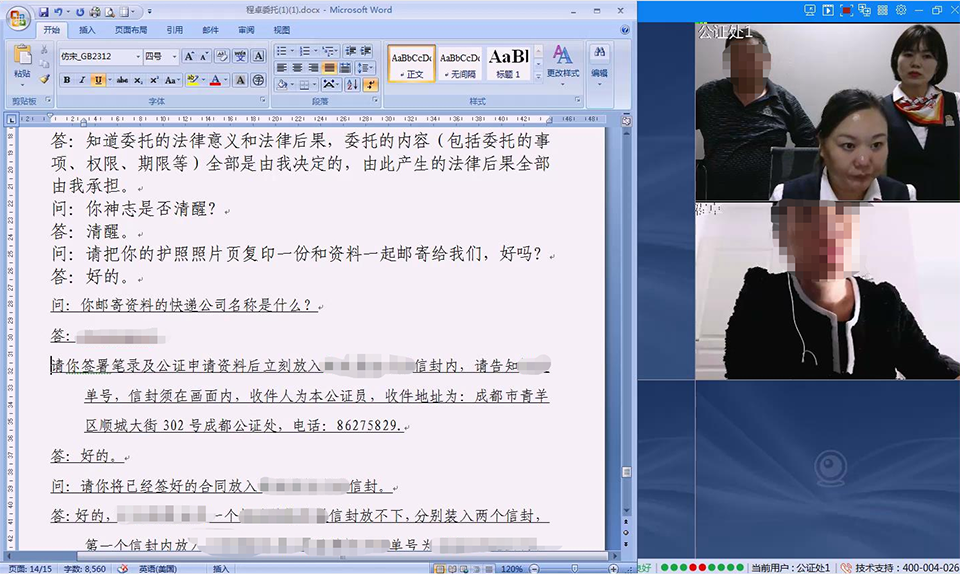The width and height of the screenshot is (960, 574).
Task: Open font color dropdown arrow
Action: pos(225,80)
